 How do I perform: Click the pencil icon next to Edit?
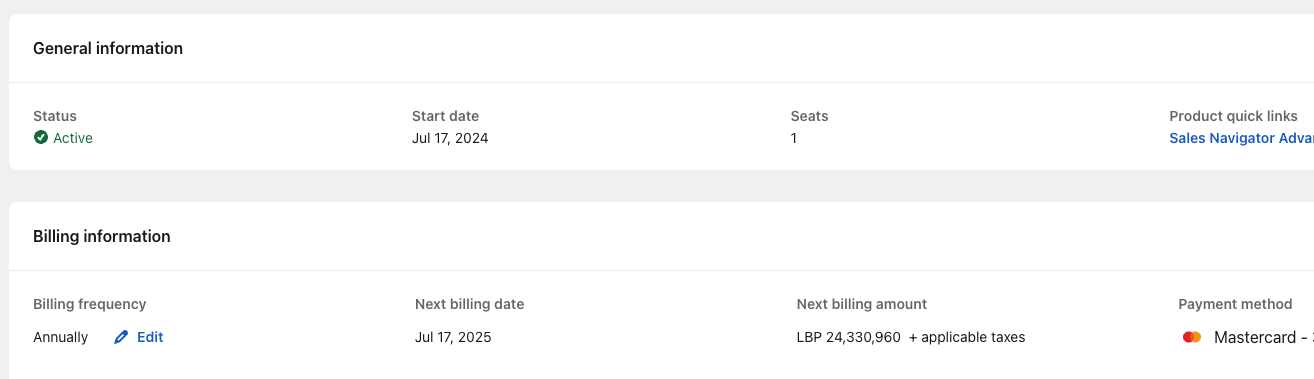point(121,337)
